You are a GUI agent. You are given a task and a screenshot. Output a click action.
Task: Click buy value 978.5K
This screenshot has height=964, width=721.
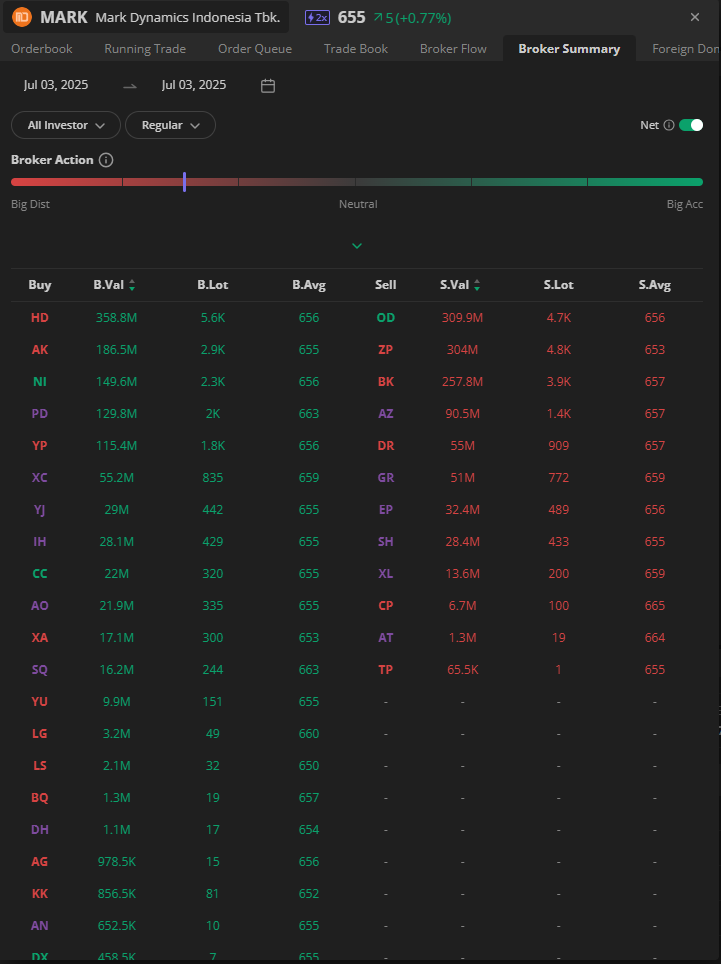point(117,861)
